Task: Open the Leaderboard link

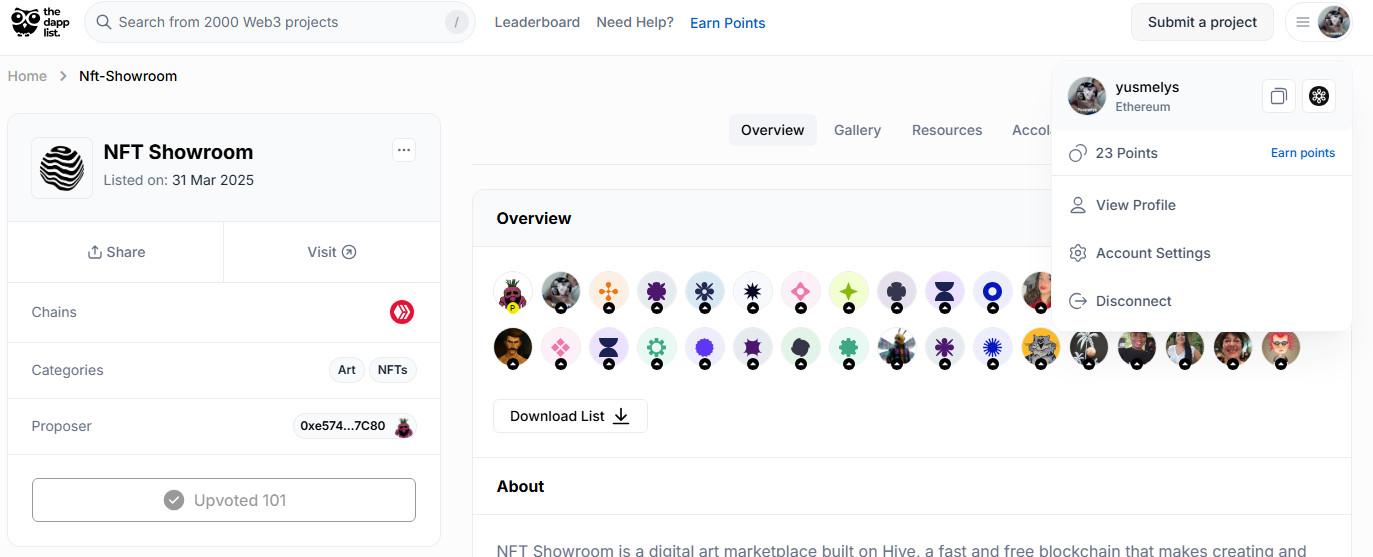Action: point(537,22)
